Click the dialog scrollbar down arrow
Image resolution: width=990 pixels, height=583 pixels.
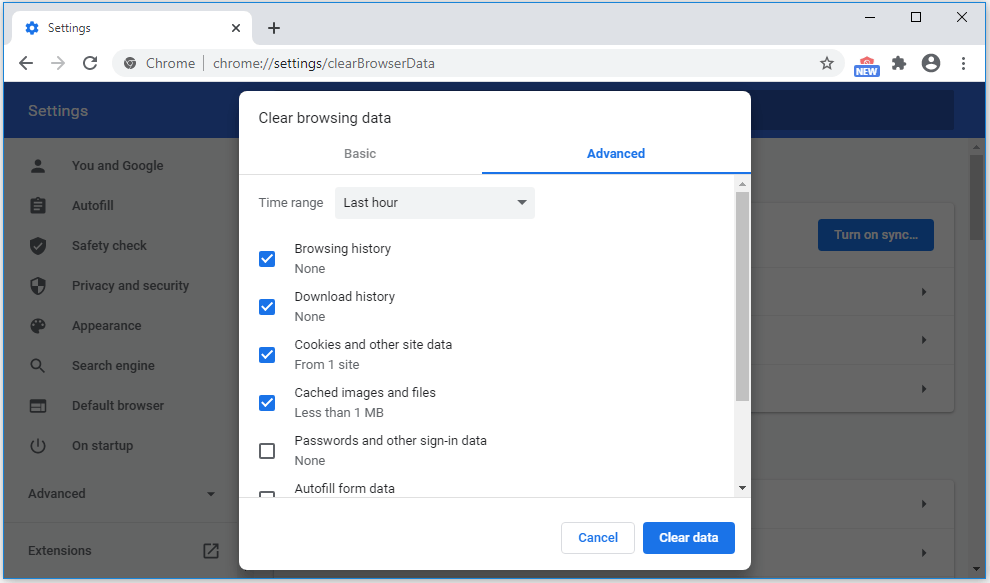(x=742, y=488)
